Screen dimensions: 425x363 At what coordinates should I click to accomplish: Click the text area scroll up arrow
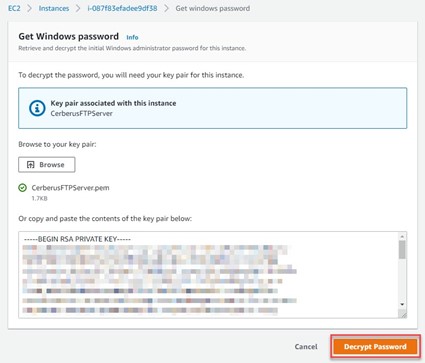tap(402, 236)
